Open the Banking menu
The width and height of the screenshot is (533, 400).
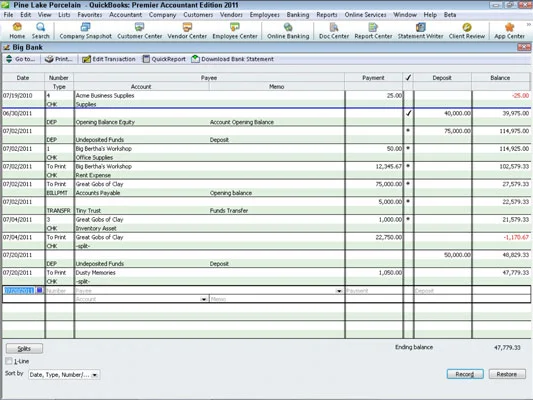[298, 15]
